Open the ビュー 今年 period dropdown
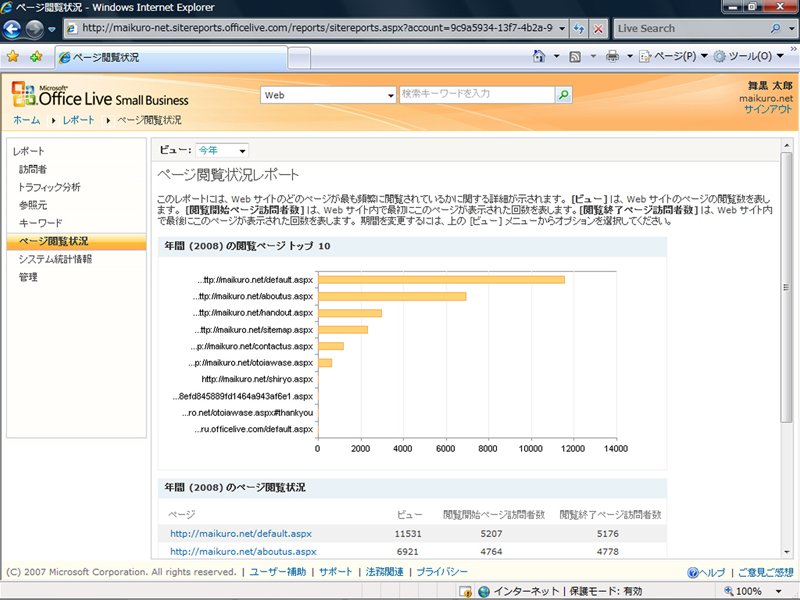The image size is (800, 600). 222,151
